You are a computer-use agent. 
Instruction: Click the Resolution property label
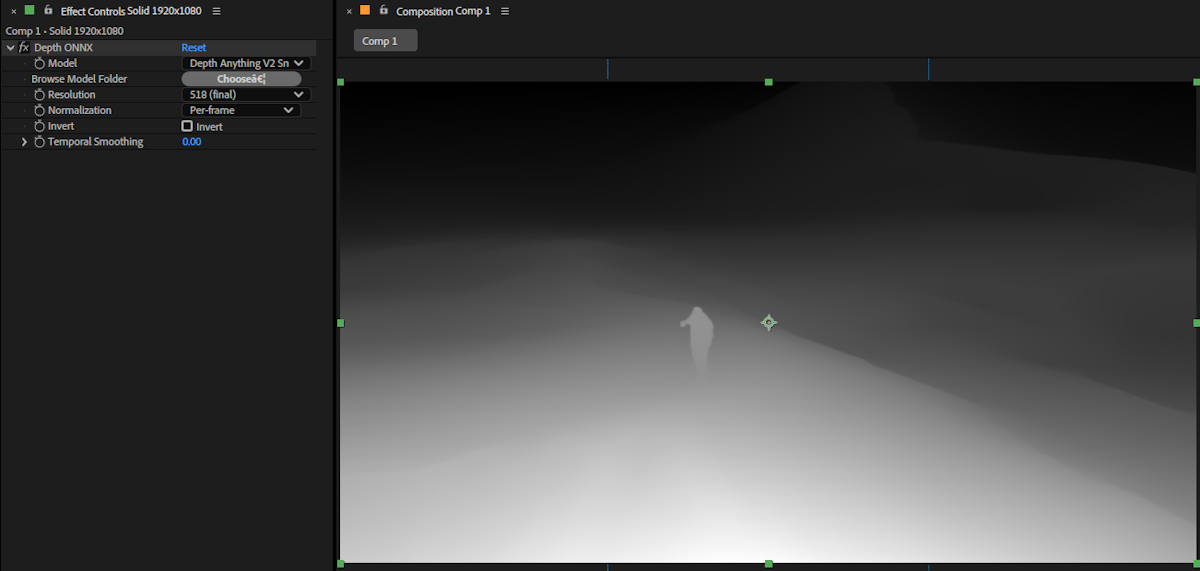pos(72,95)
